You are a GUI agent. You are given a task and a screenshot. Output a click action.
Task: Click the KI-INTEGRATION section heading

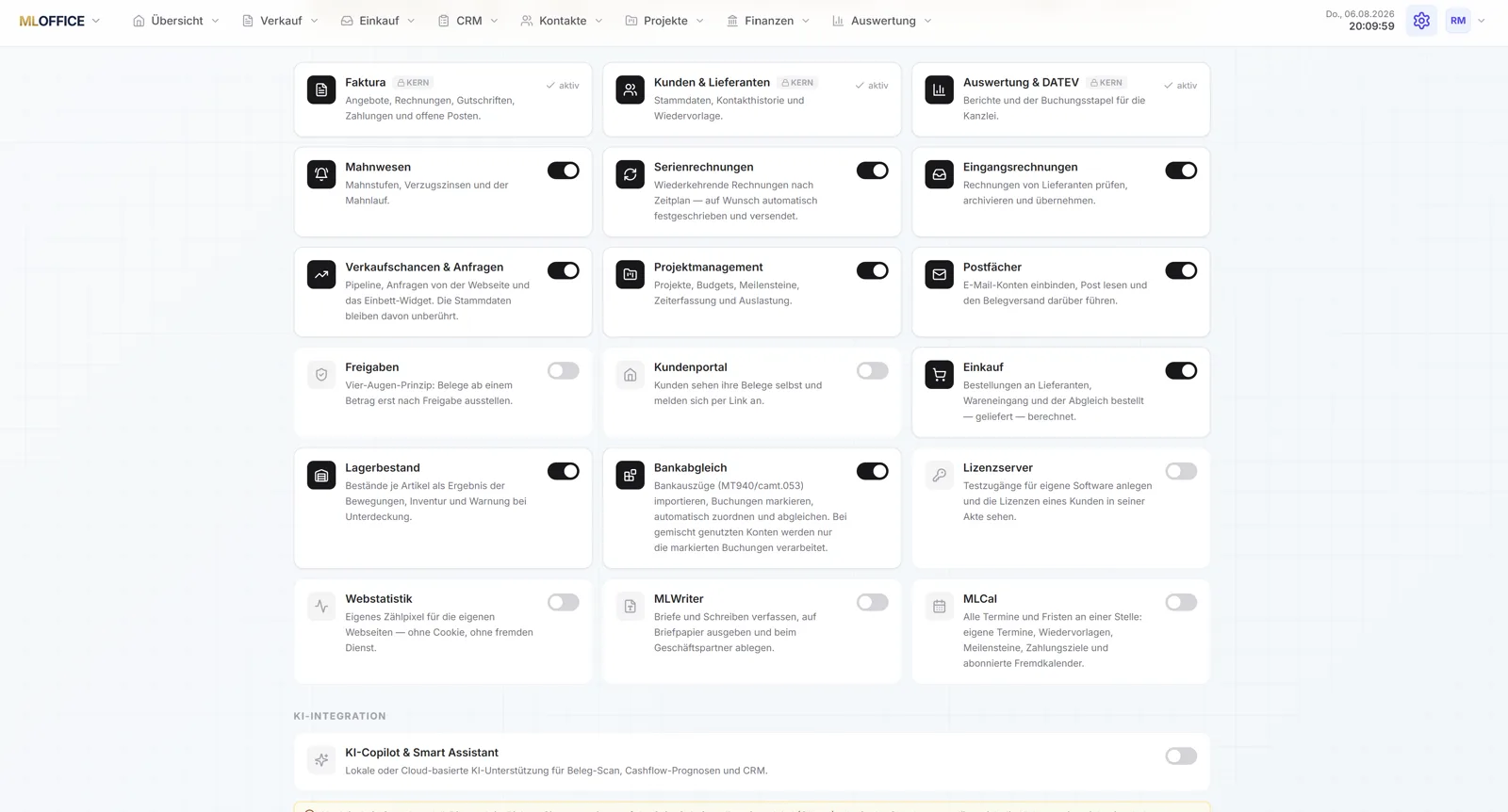pos(339,716)
